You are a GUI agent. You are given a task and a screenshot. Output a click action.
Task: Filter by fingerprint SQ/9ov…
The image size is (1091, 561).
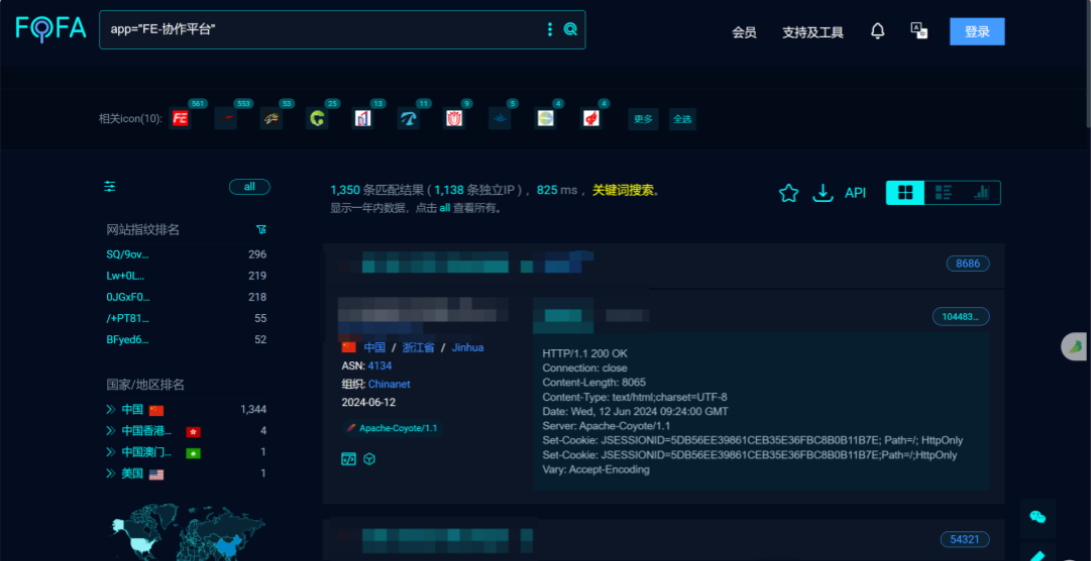point(127,255)
